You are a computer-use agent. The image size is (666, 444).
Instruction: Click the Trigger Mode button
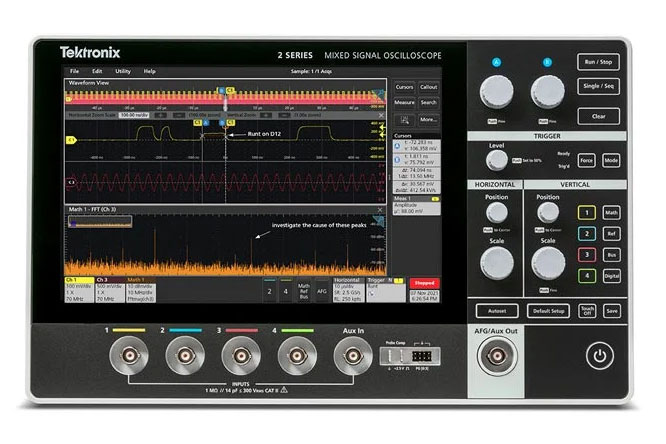coord(611,161)
